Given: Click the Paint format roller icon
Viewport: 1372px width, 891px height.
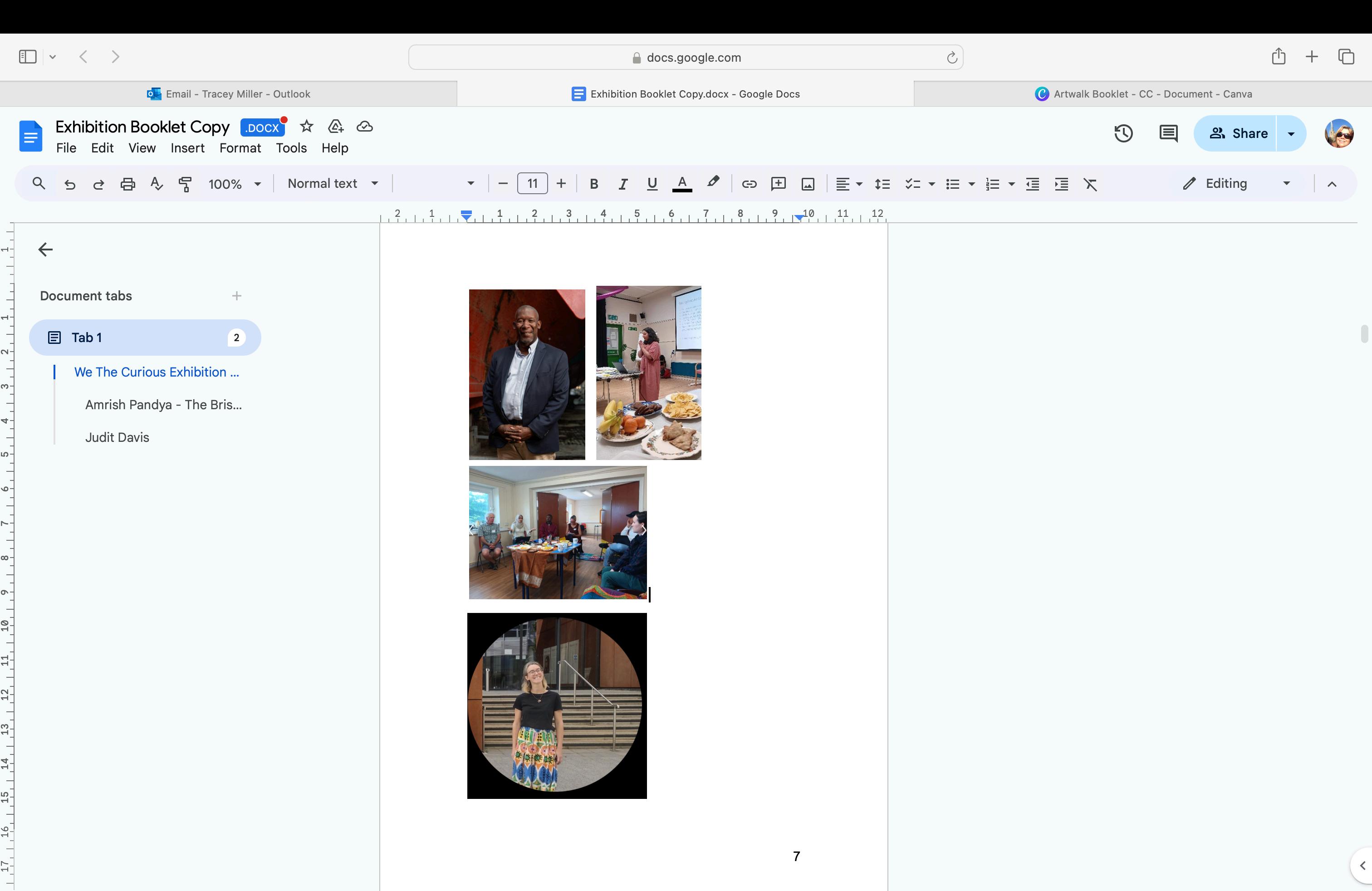Looking at the screenshot, I should [185, 184].
